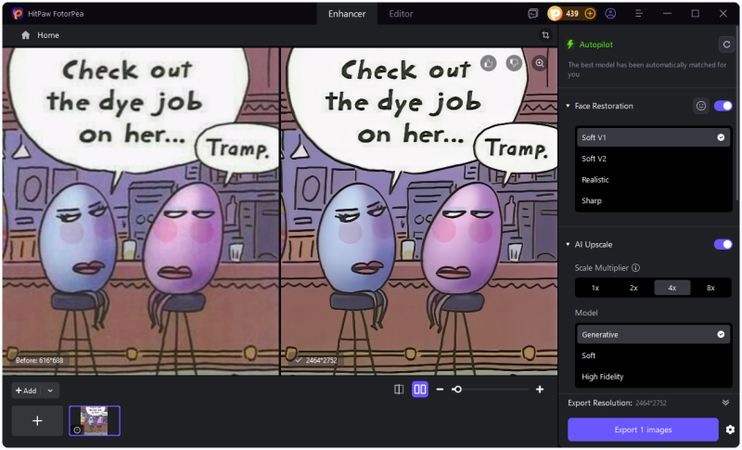
Task: Open export settings gear
Action: click(x=730, y=430)
